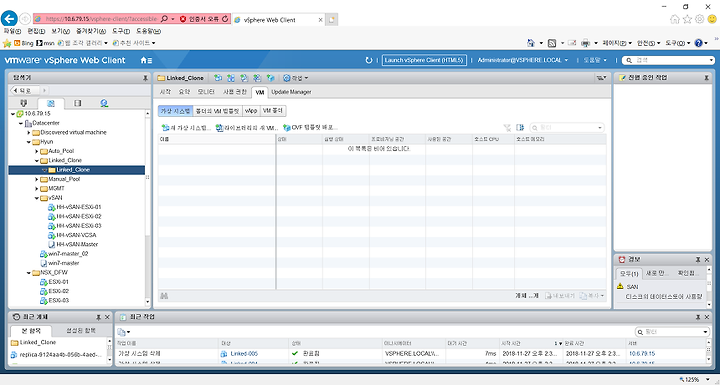Click Launch vSphere Client (HTML5) button
Viewport: 720px width, 385px height.
(424, 60)
